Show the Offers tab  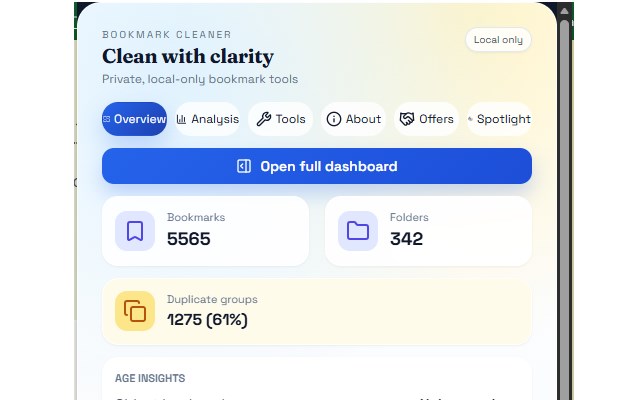426,119
